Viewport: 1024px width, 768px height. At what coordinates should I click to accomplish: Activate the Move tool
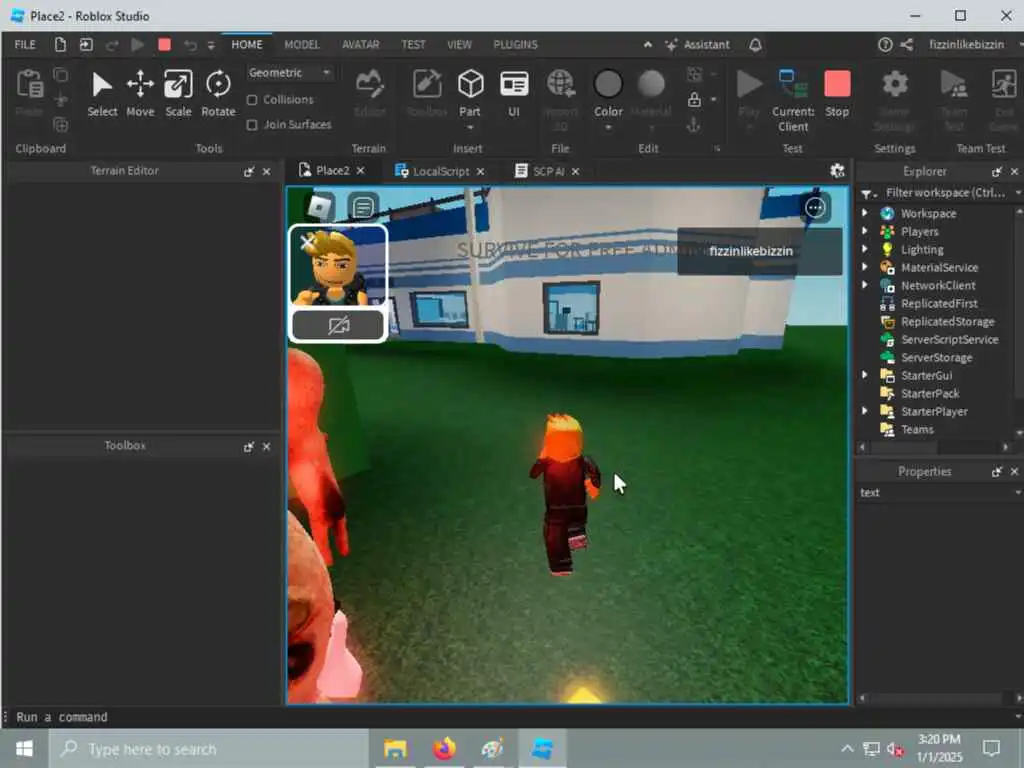click(x=140, y=93)
